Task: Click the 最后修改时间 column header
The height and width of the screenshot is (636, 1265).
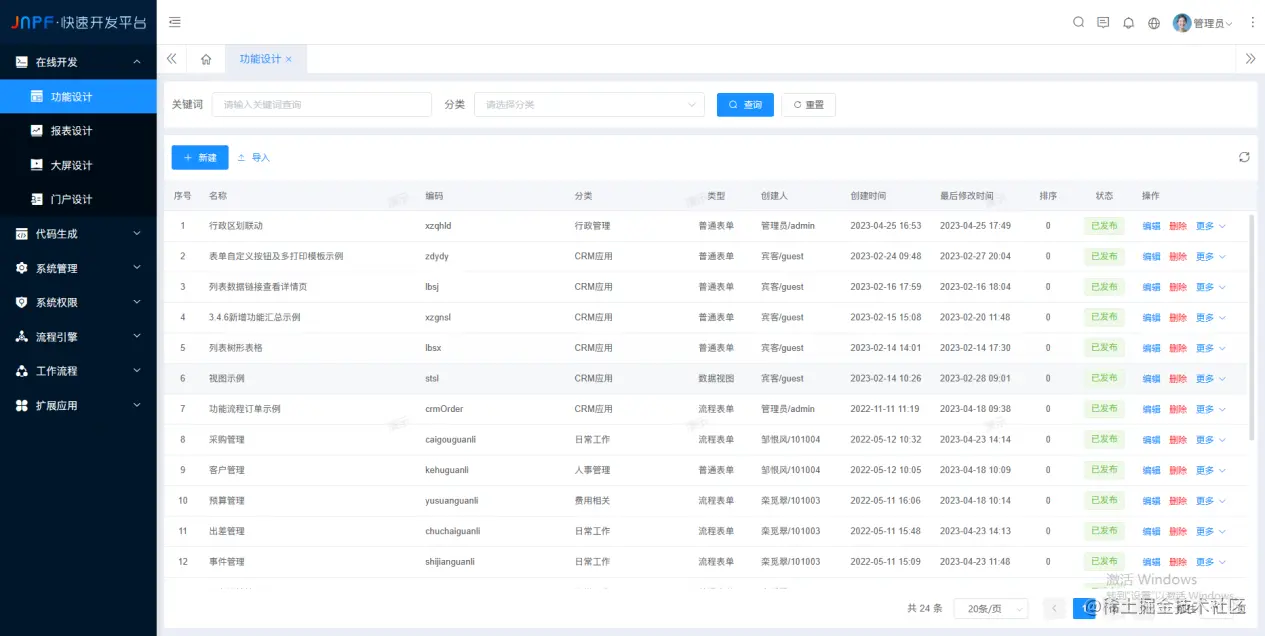Action: (967, 196)
